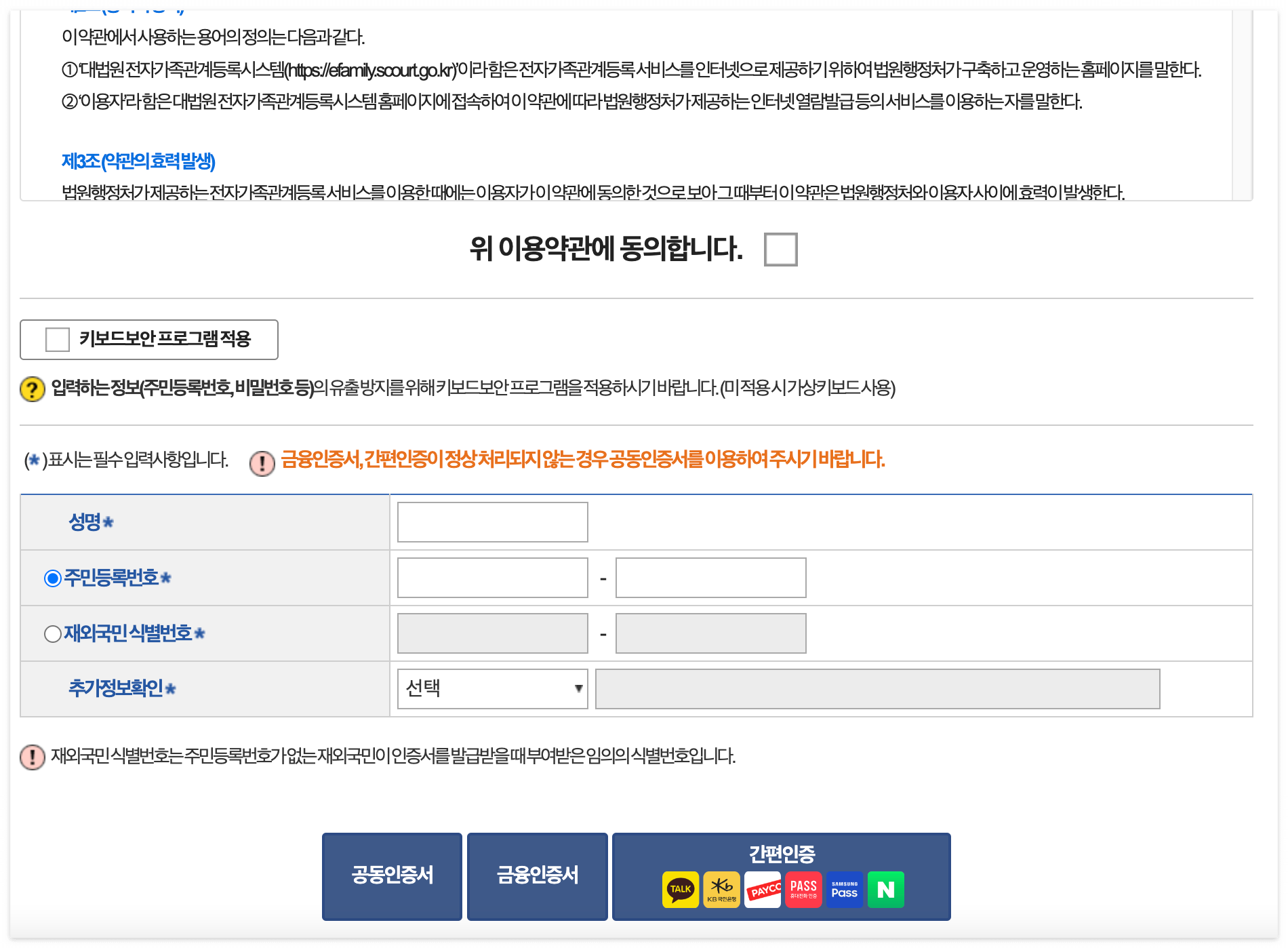The height and width of the screenshot is (948, 1288).
Task: Click inside the 성명 input field
Action: coord(491,522)
